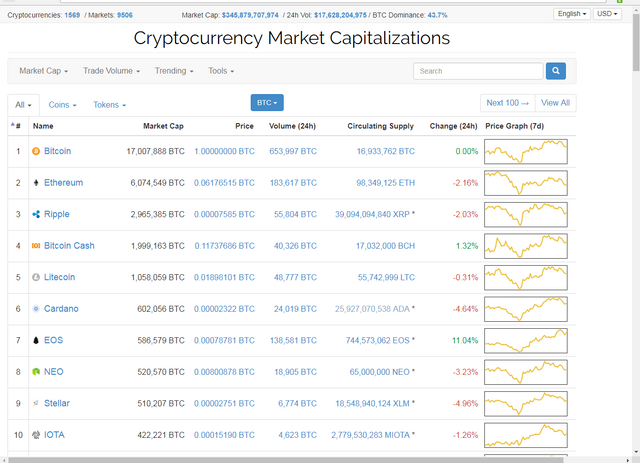Image resolution: width=640 pixels, height=463 pixels.
Task: Click the Ripple logo icon
Action: pyautogui.click(x=36, y=214)
